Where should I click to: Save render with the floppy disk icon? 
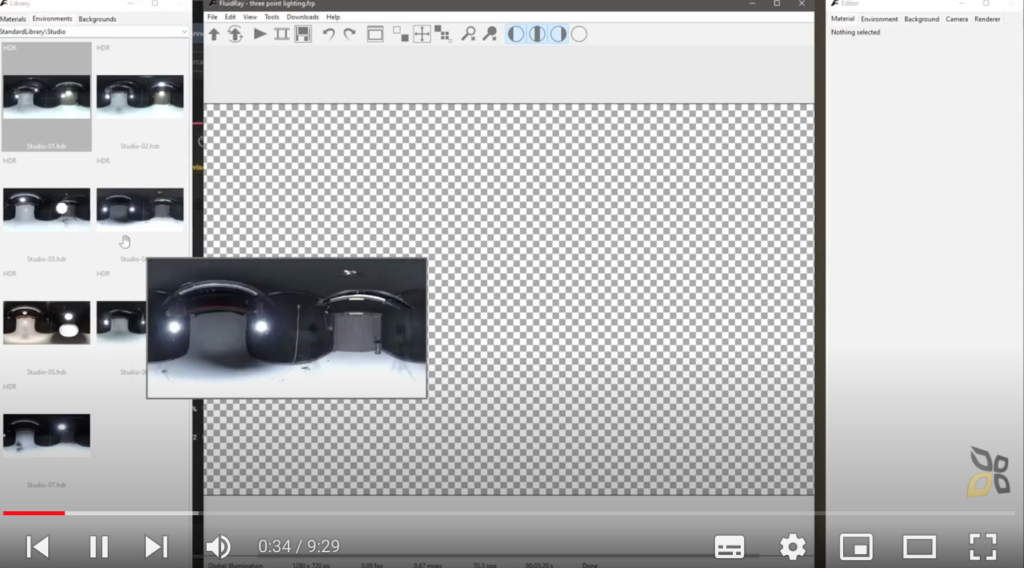pos(303,34)
